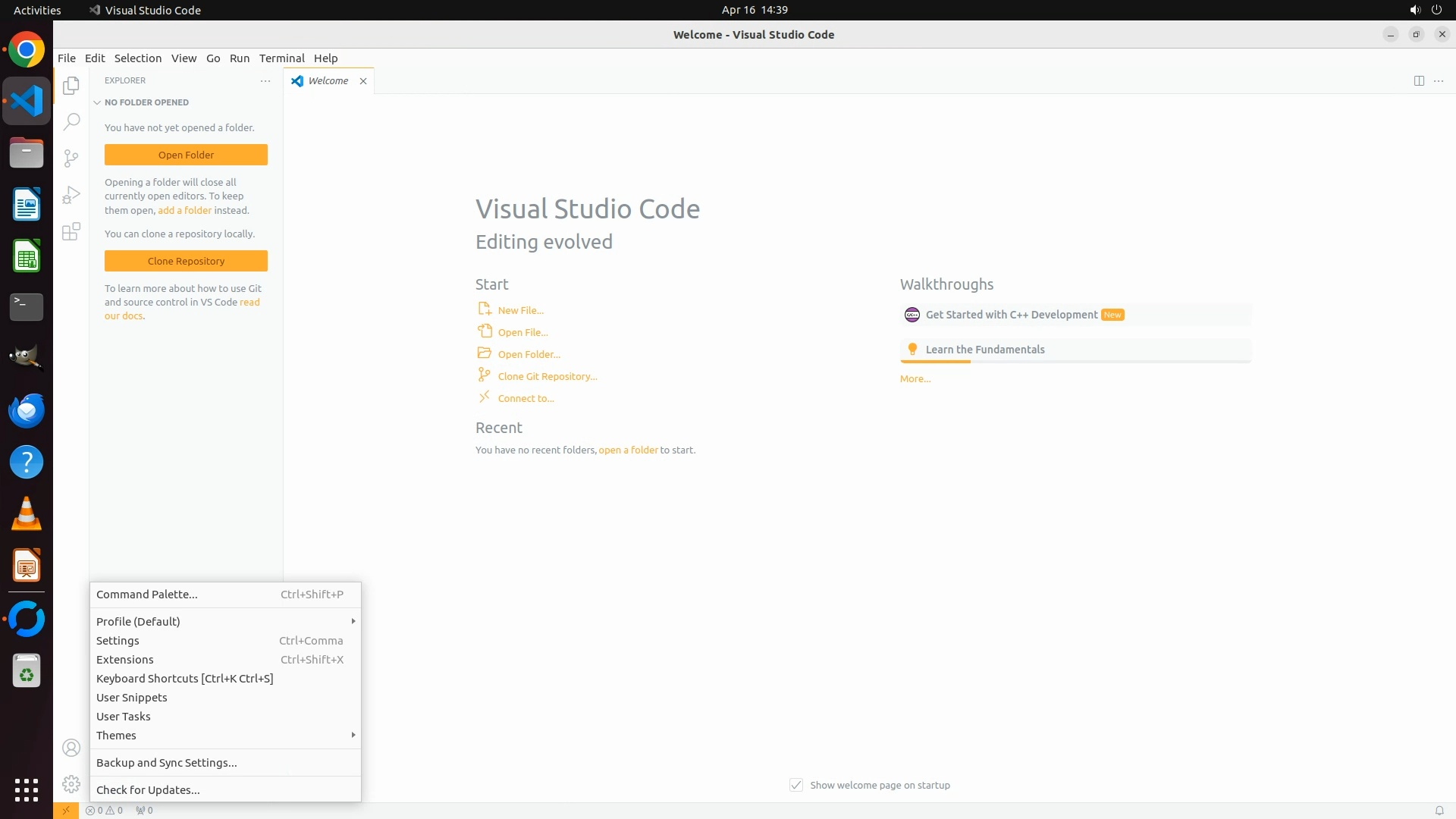This screenshot has width=1456, height=819.
Task: Click the Clone Repository button
Action: tap(186, 261)
